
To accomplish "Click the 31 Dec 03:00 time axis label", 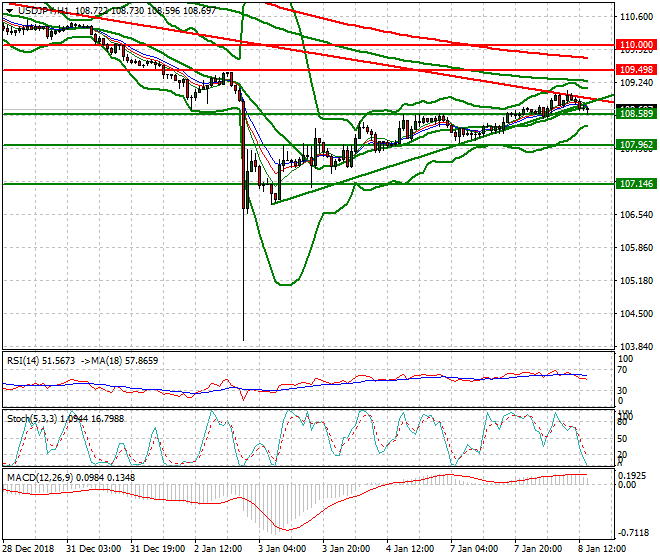I will [x=93, y=549].
